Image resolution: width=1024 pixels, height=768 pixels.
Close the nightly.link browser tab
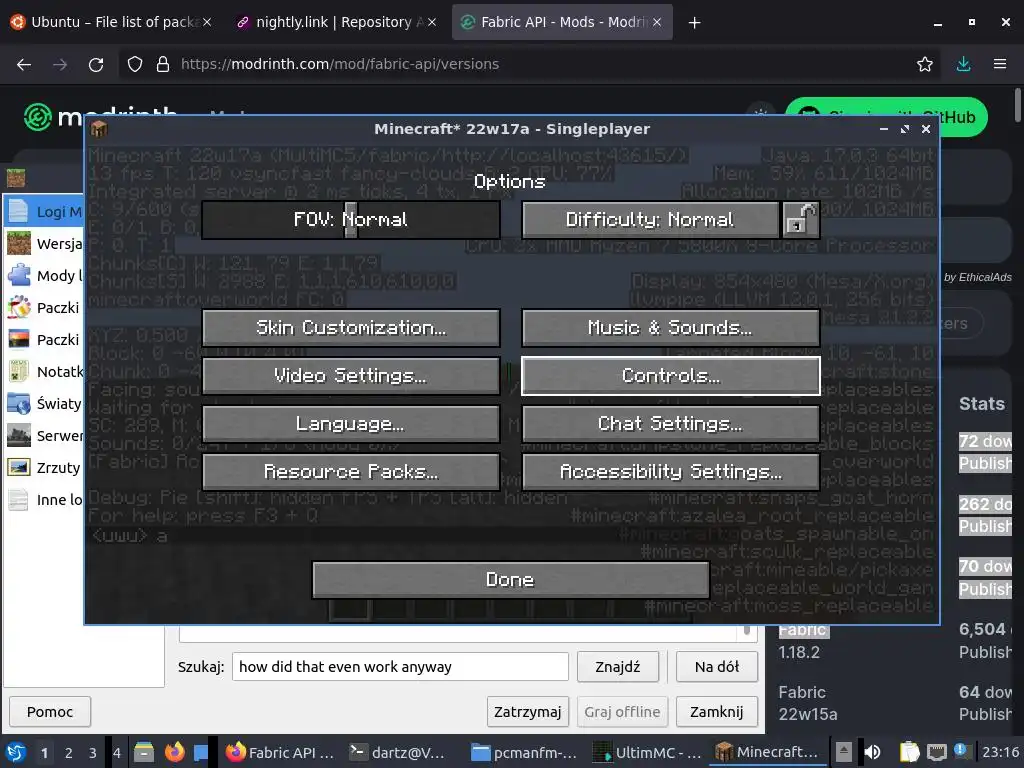(x=432, y=22)
